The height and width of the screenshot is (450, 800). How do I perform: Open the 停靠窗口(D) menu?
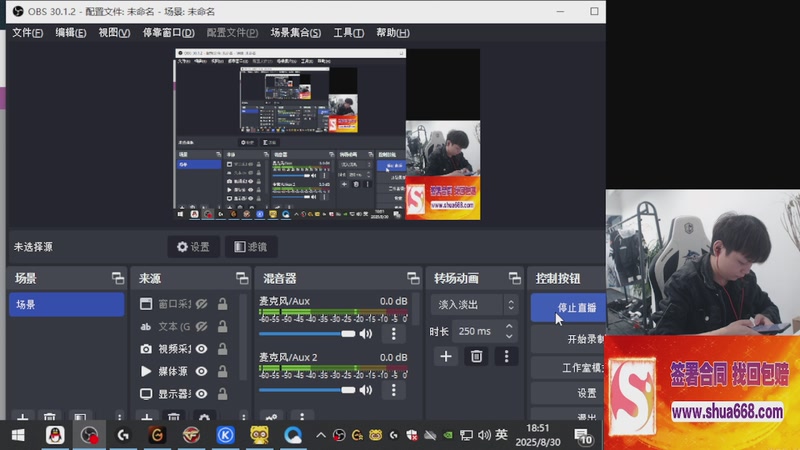(x=168, y=33)
